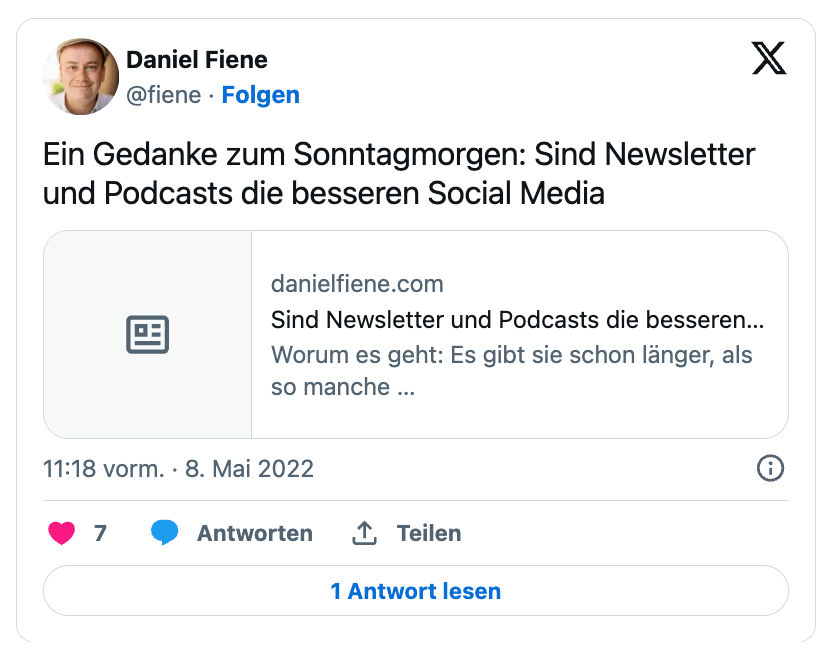
Task: Follow the account via Folgen
Action: tap(260, 95)
